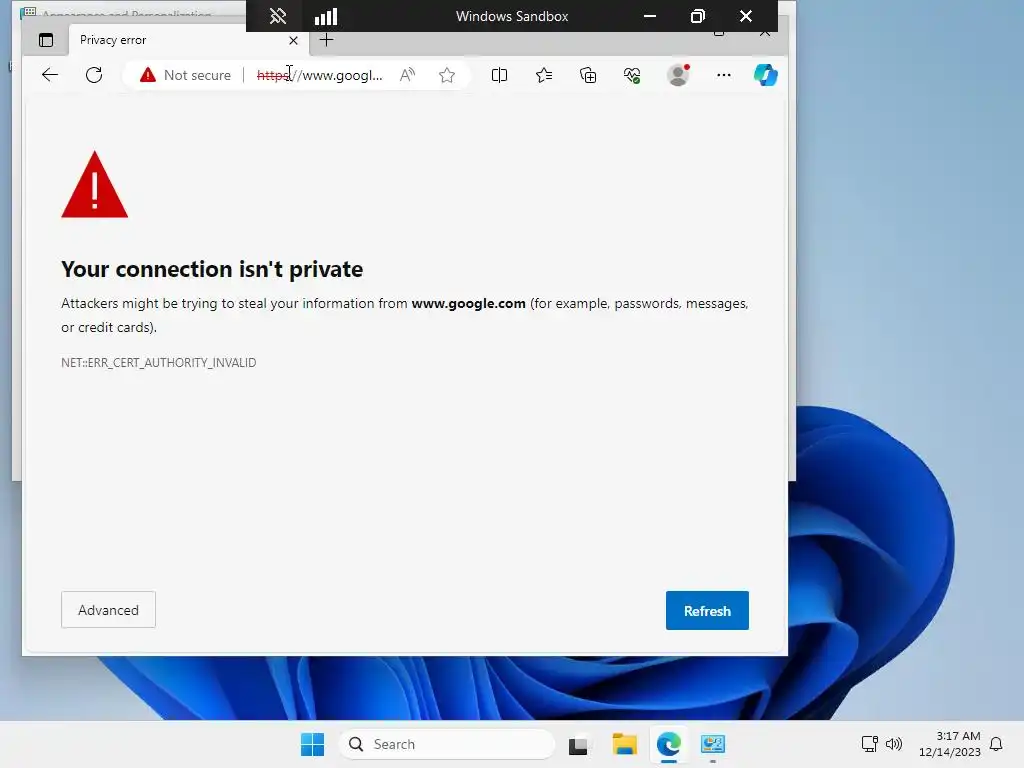Open the Windows Start menu
The height and width of the screenshot is (768, 1024).
click(312, 744)
